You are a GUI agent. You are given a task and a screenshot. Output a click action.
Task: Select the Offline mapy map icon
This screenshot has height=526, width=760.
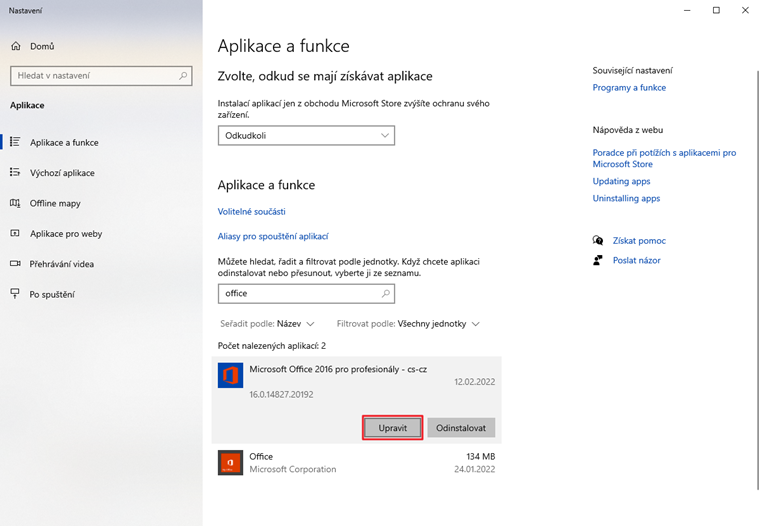tap(15, 203)
